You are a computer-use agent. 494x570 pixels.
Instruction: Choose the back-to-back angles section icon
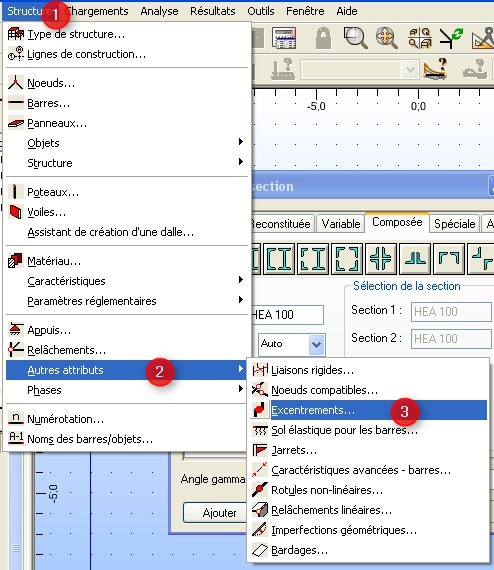[x=415, y=259]
